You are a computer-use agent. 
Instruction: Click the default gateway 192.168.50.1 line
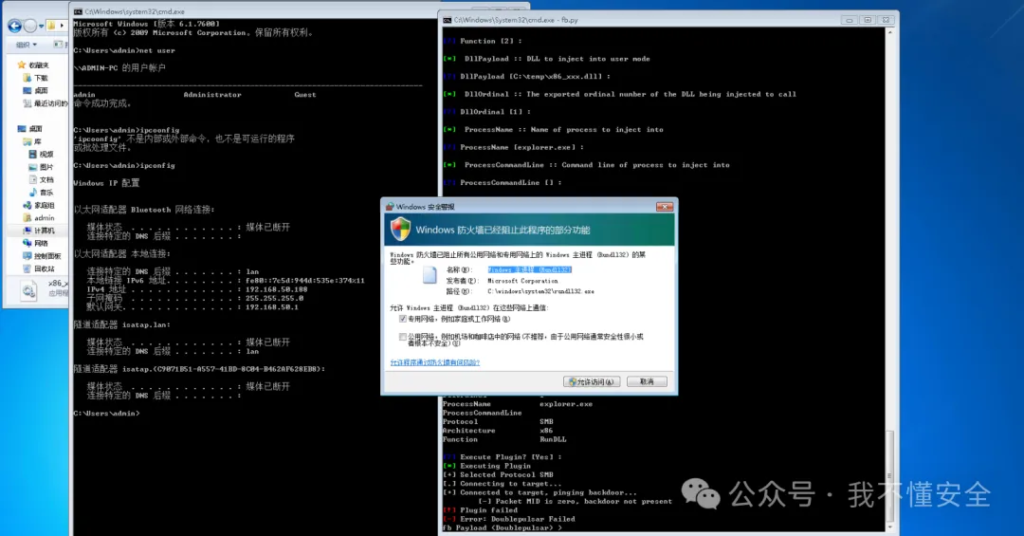(192, 307)
